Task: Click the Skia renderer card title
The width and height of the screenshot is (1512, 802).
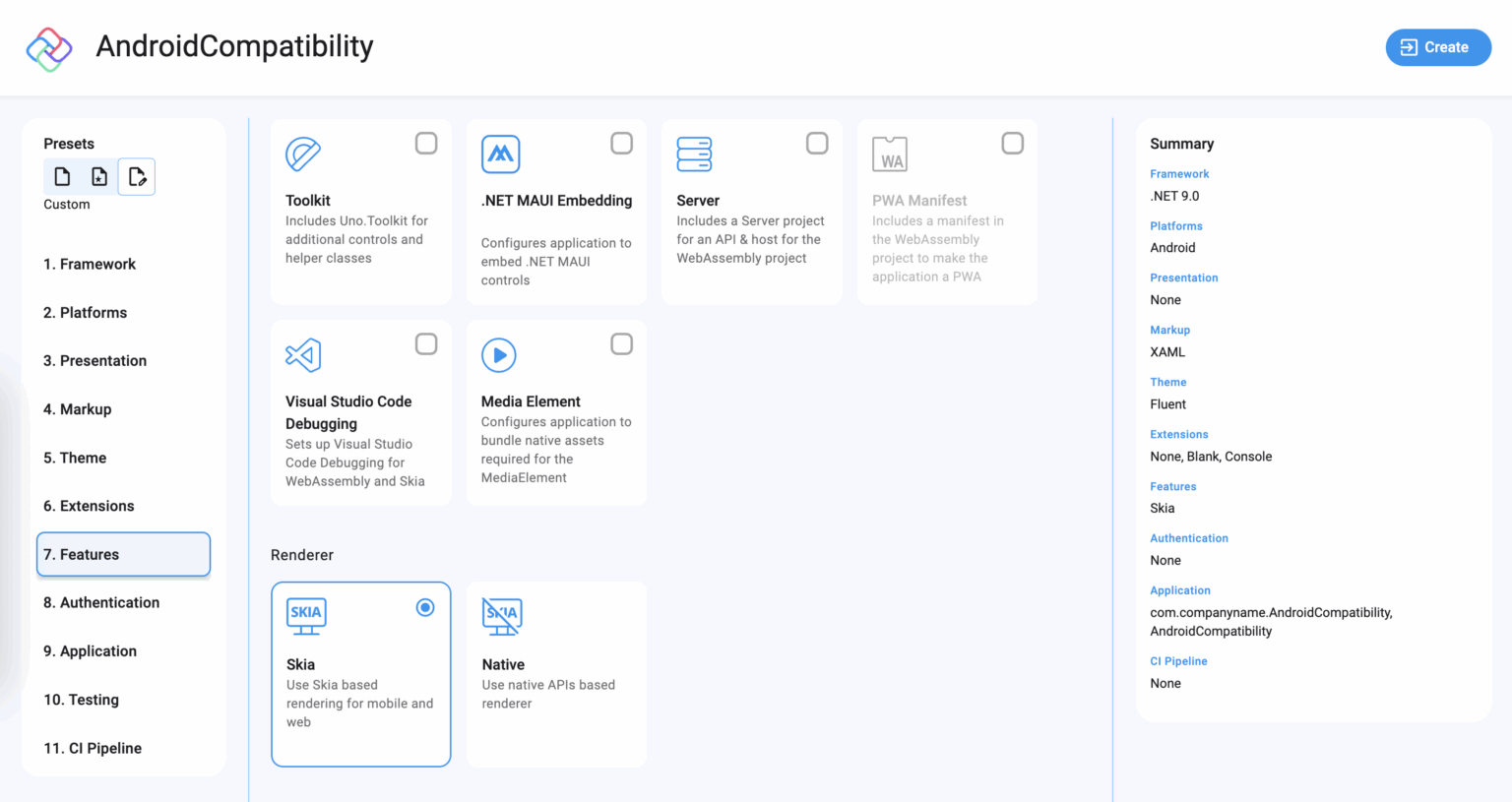Action: (300, 665)
